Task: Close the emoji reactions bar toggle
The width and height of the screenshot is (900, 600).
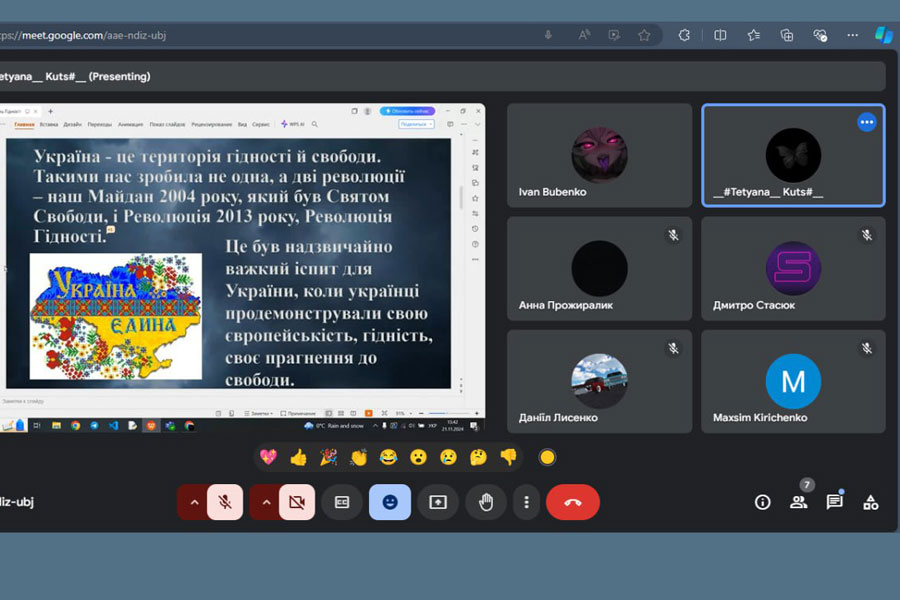Action: [390, 502]
